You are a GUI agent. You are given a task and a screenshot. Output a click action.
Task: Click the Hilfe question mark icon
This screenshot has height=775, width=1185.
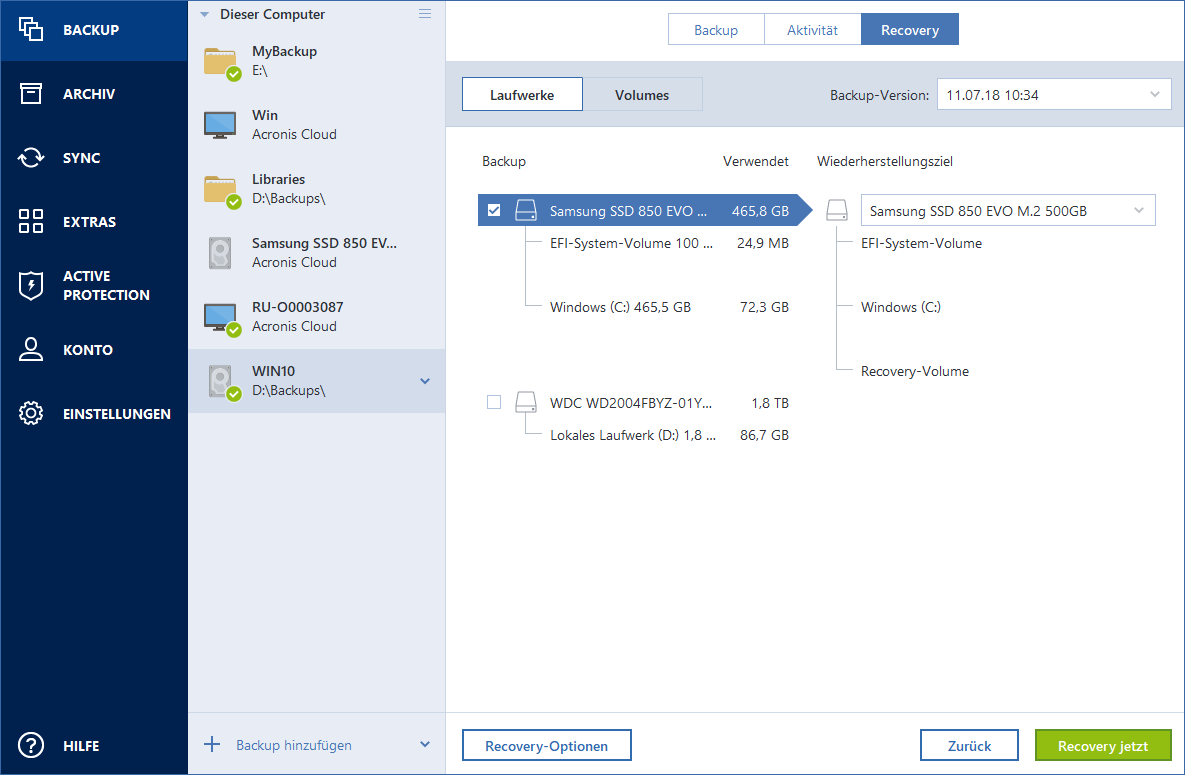click(x=31, y=746)
